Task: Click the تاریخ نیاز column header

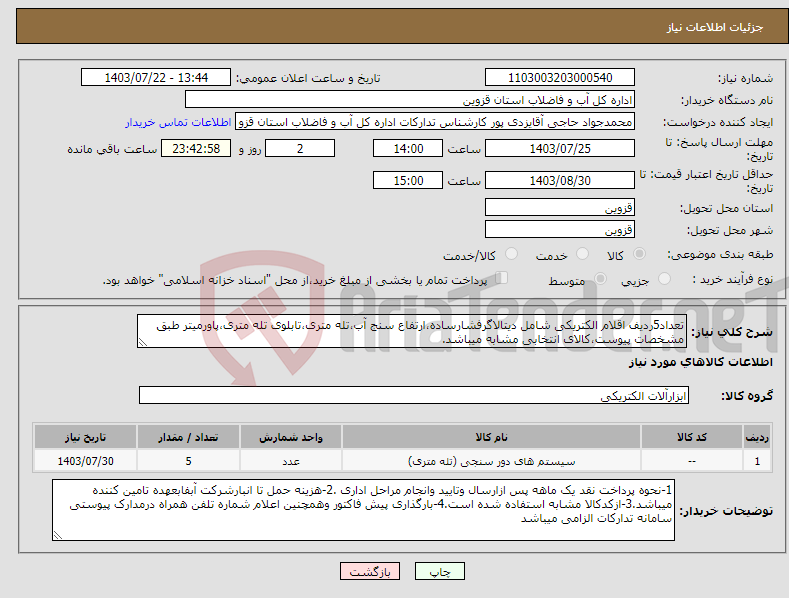Action: point(86,437)
